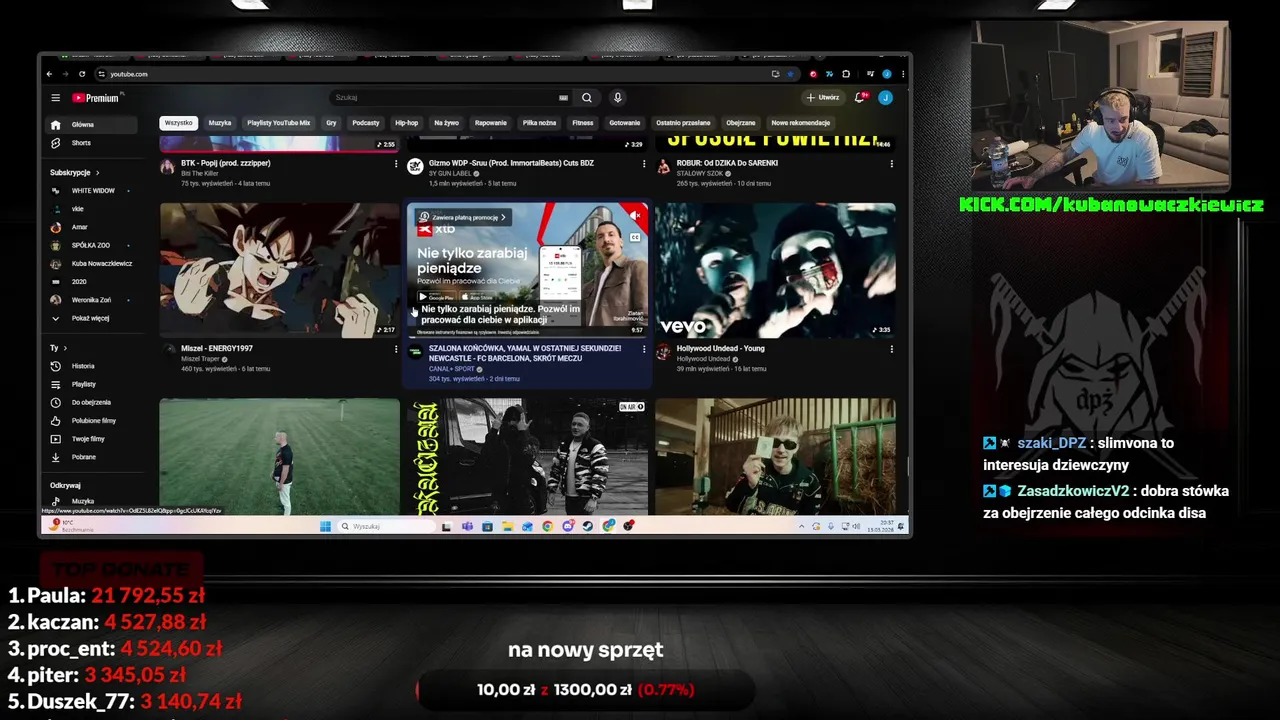Image resolution: width=1280 pixels, height=720 pixels.
Task: Reload the page with the refresh icon
Action: 80,74
